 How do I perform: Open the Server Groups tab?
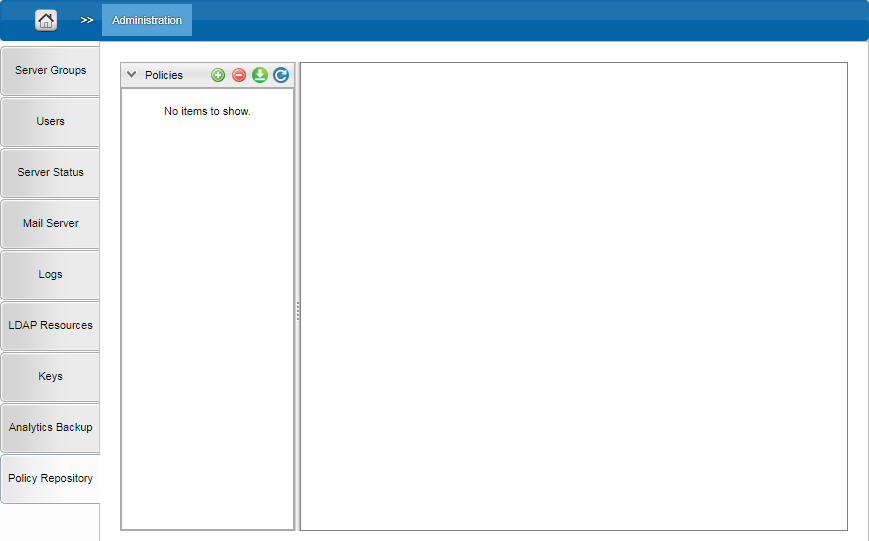50,70
